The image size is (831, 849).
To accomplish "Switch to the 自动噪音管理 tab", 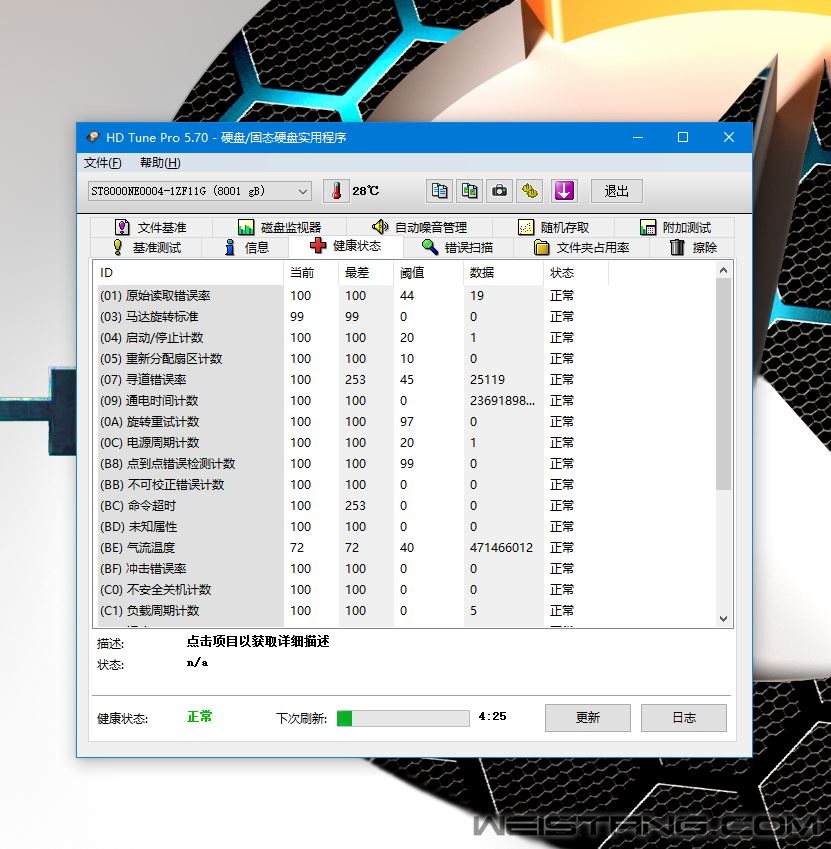I will pyautogui.click(x=420, y=227).
